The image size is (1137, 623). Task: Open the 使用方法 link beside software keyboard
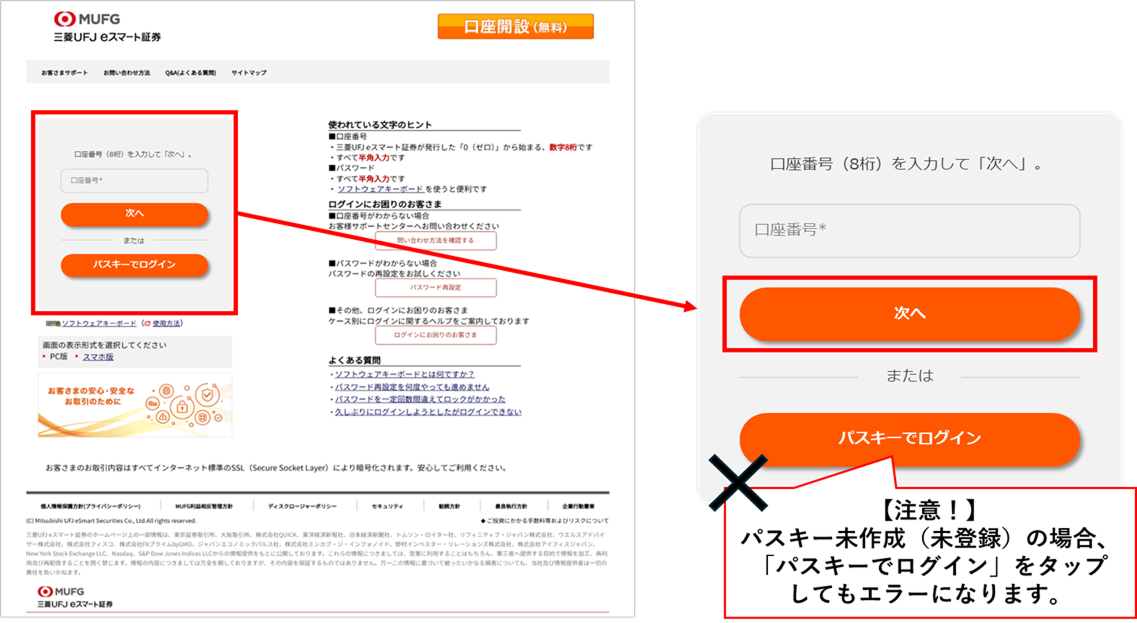coord(166,324)
